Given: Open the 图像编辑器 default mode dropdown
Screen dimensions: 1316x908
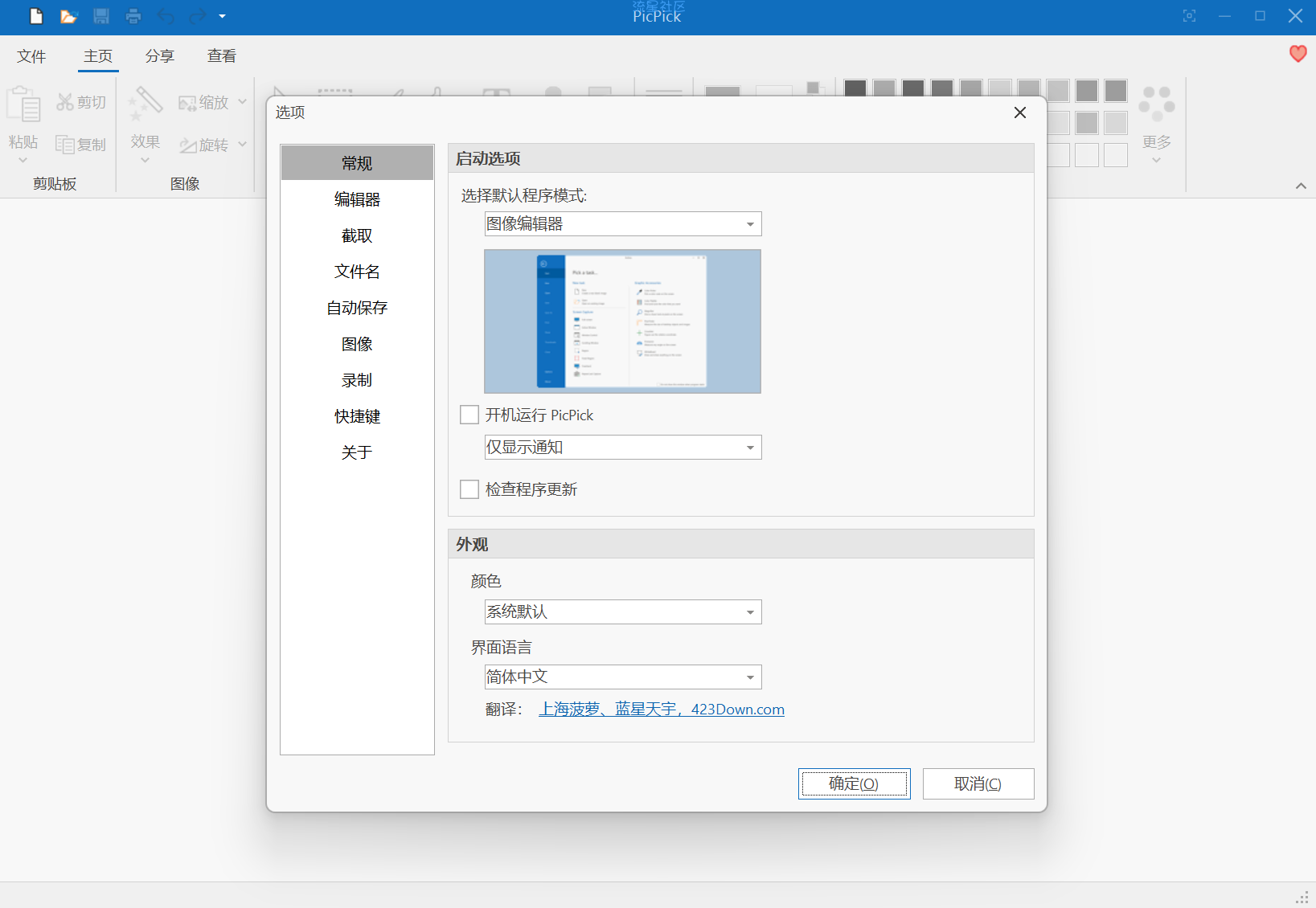Looking at the screenshot, I should (623, 224).
